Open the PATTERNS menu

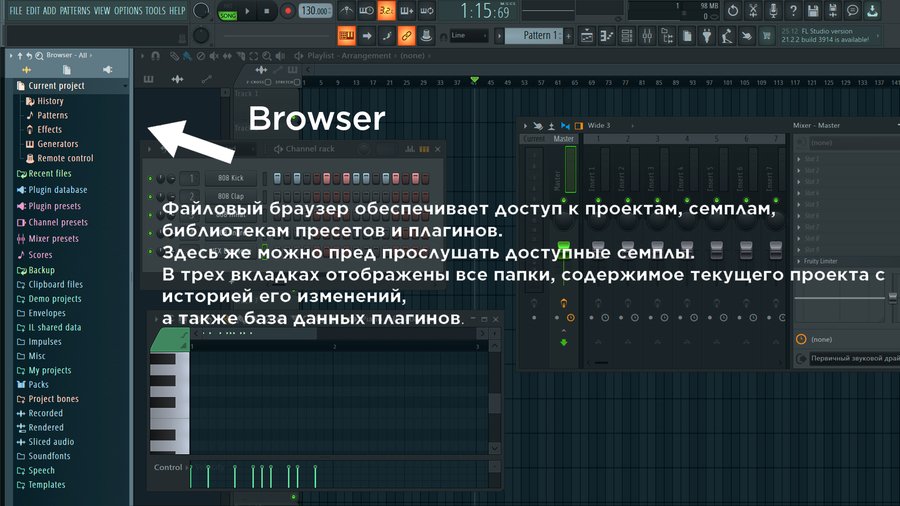pyautogui.click(x=75, y=11)
